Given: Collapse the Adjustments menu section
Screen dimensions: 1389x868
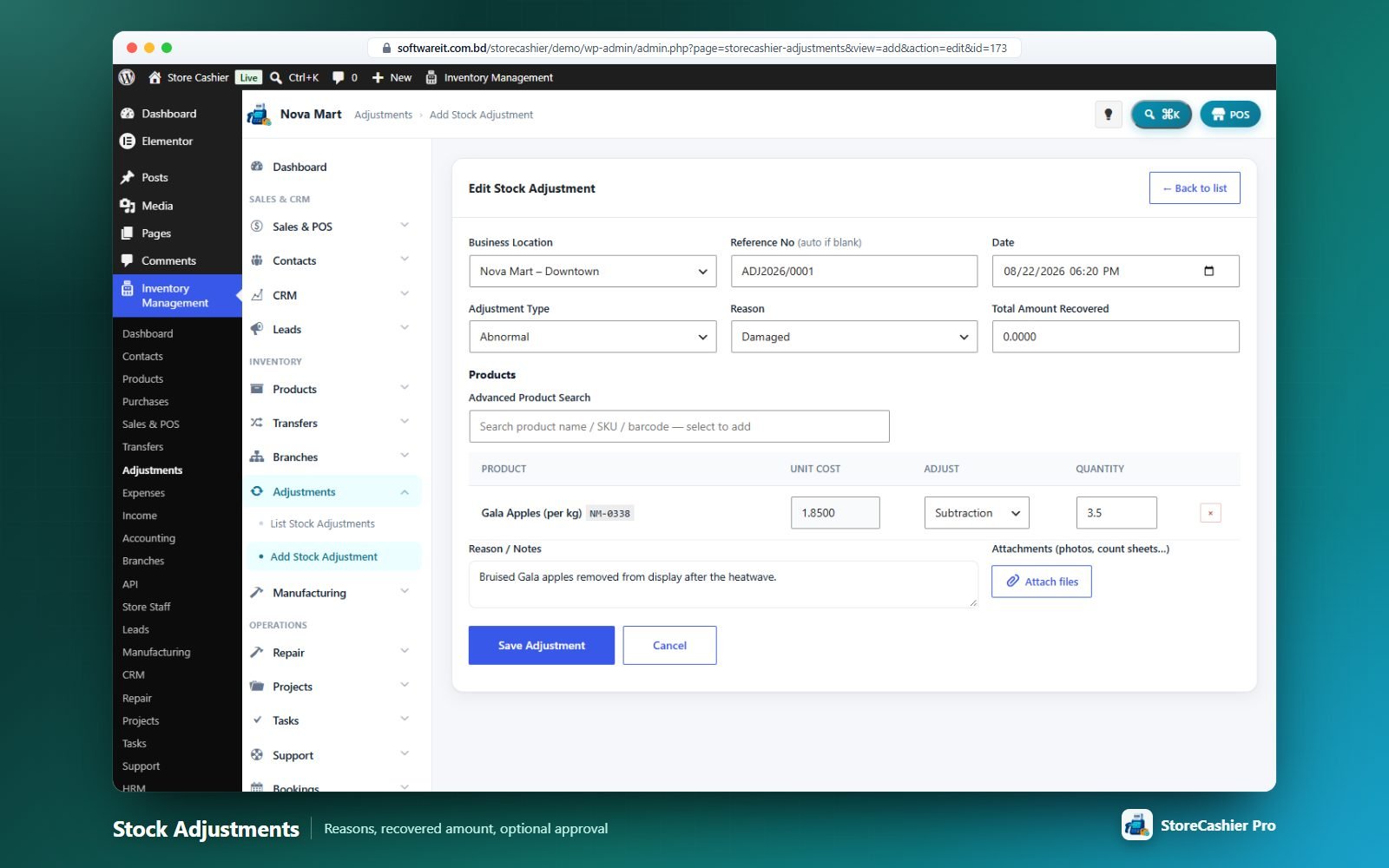Looking at the screenshot, I should pyautogui.click(x=331, y=492).
